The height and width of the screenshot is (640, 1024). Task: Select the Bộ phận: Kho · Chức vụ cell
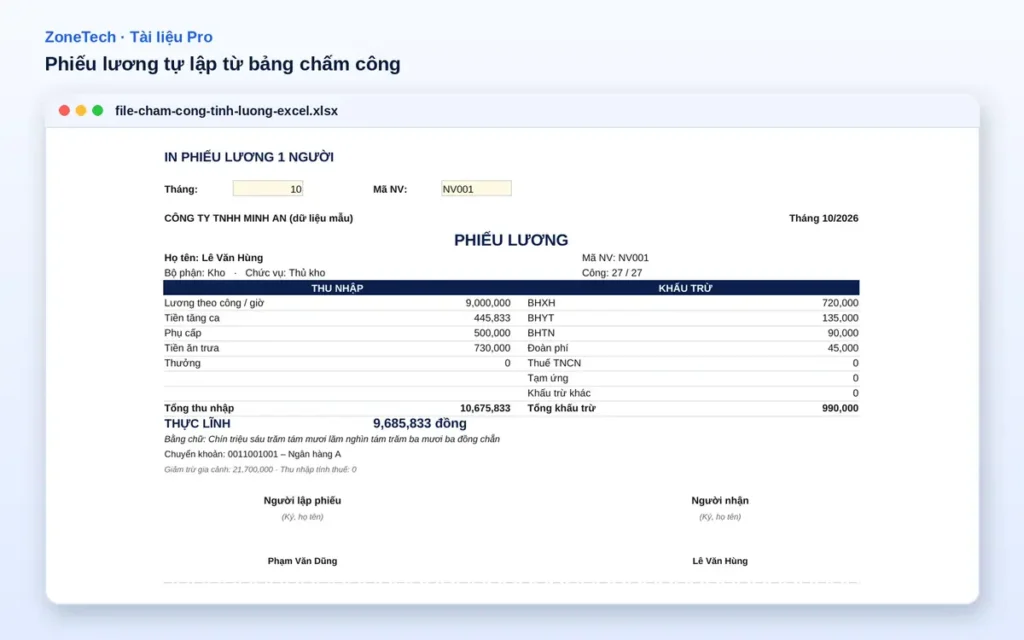(244, 273)
